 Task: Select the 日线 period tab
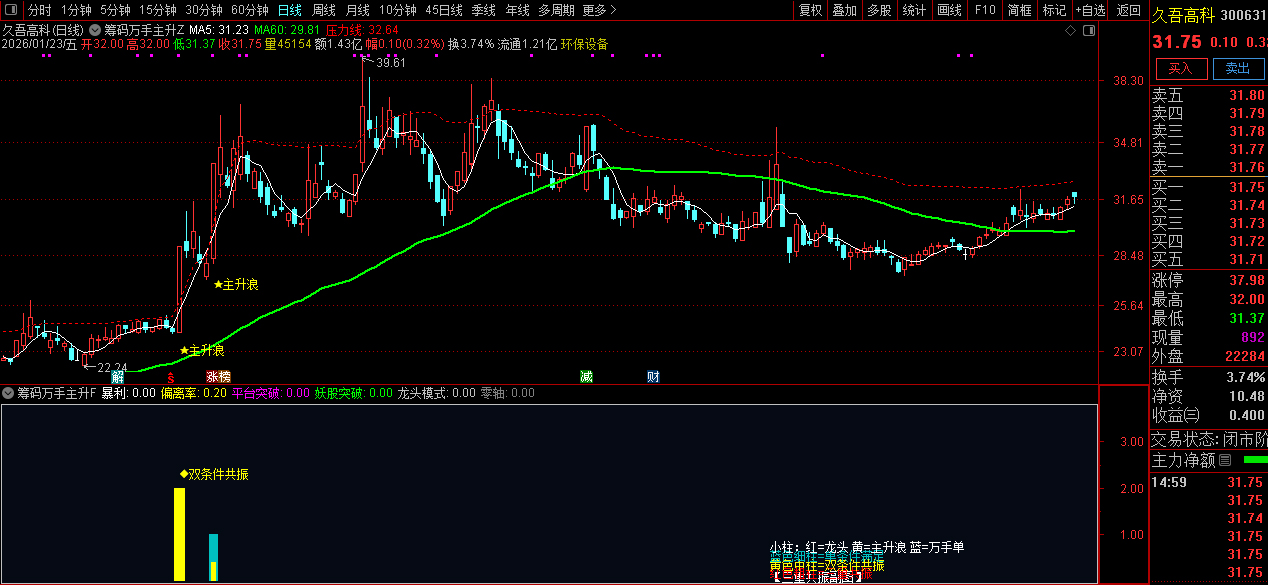pyautogui.click(x=289, y=10)
